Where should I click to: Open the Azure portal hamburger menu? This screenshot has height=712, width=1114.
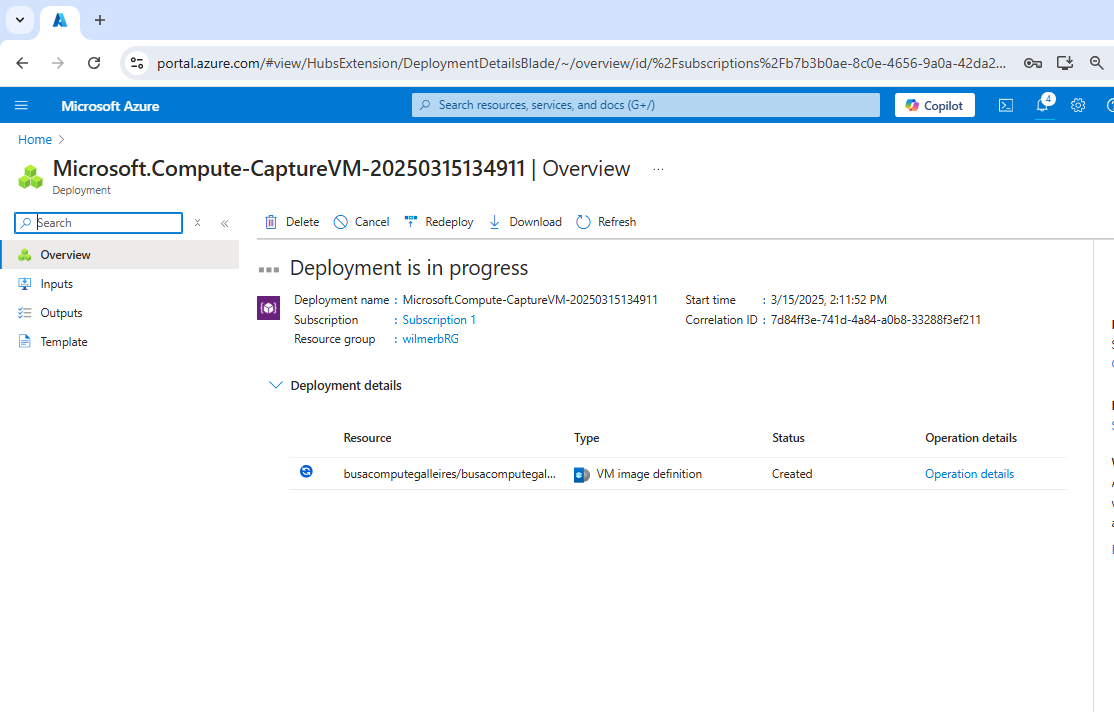[21, 105]
